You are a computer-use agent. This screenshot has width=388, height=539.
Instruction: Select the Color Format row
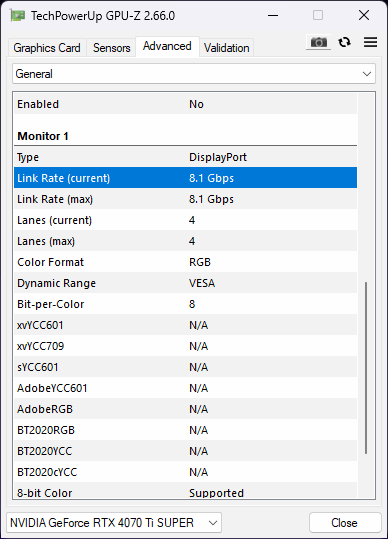tap(186, 262)
